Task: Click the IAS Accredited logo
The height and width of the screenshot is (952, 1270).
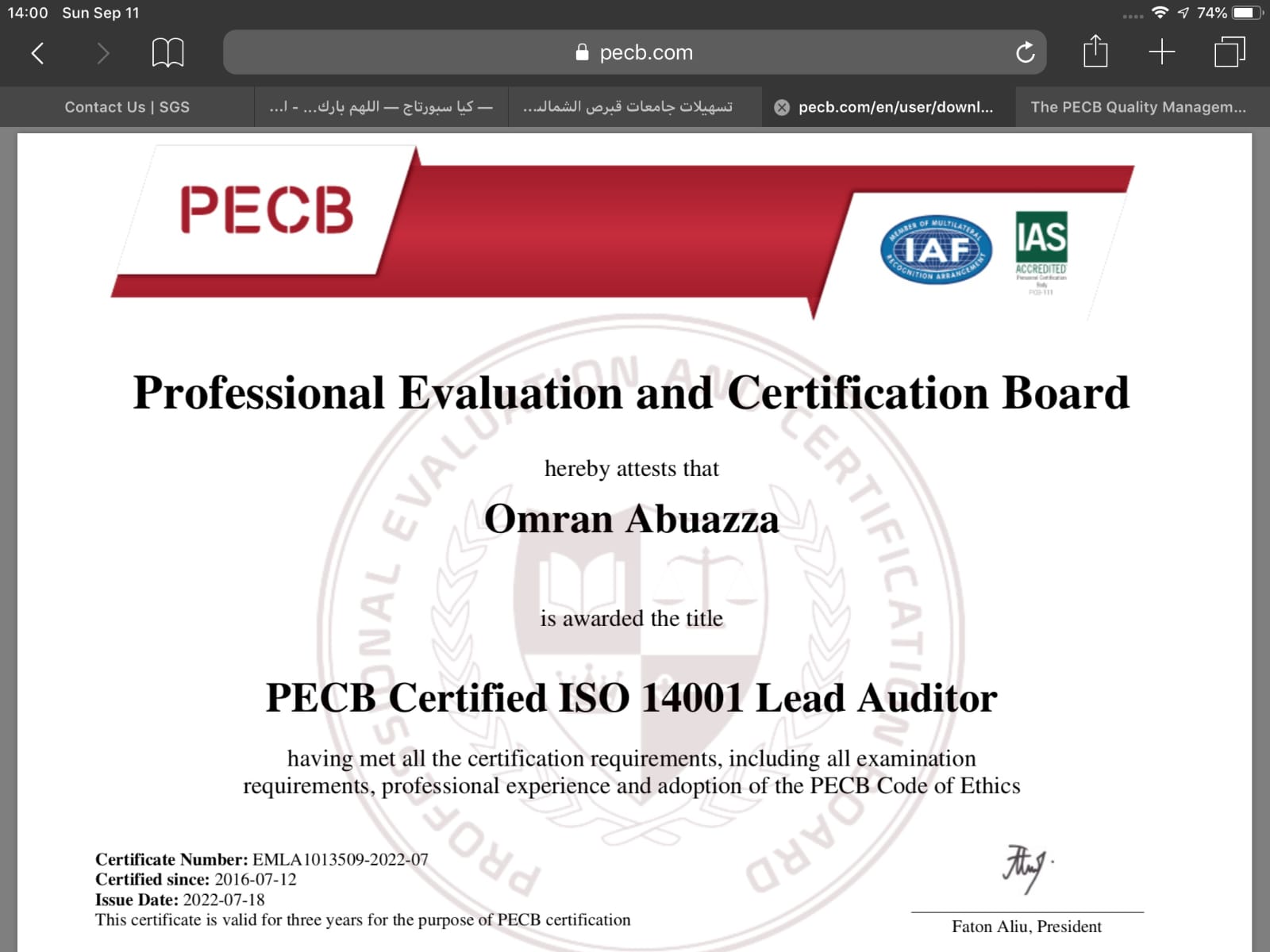Action: pos(1041,246)
